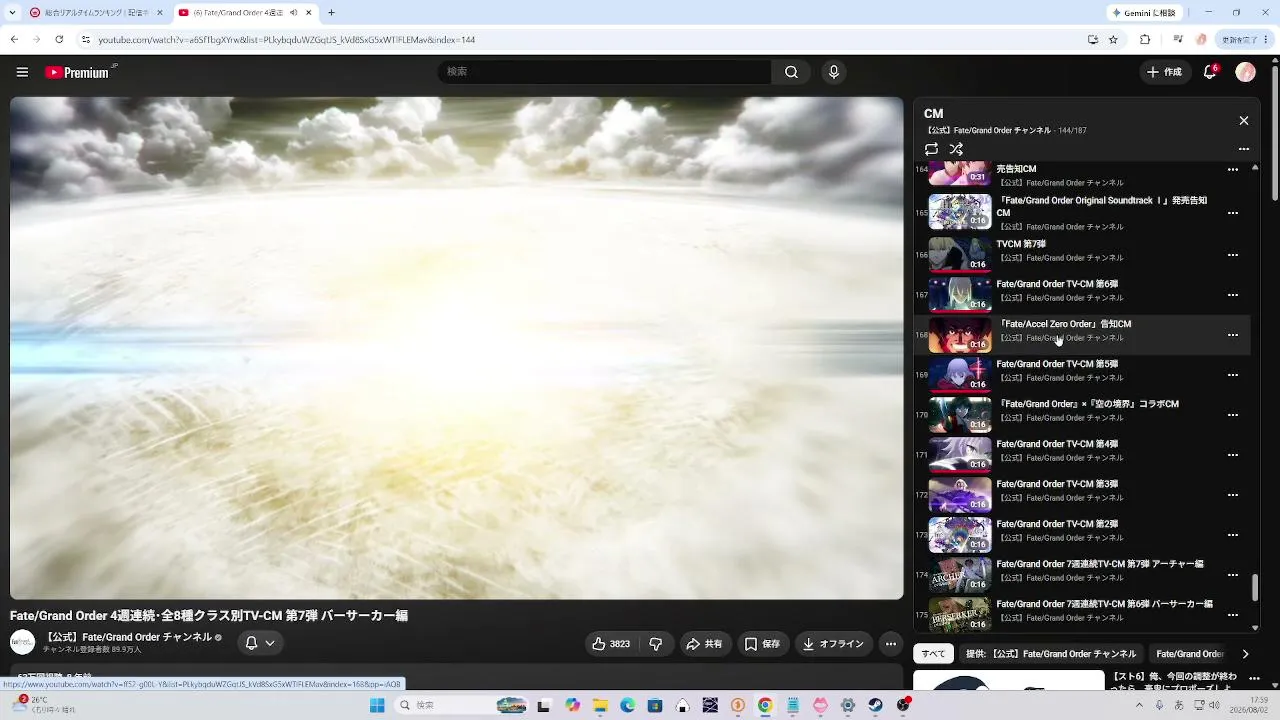Select '7週連続TV-CM 第6弾 バーサーカー編' playlist item

(x=1083, y=614)
